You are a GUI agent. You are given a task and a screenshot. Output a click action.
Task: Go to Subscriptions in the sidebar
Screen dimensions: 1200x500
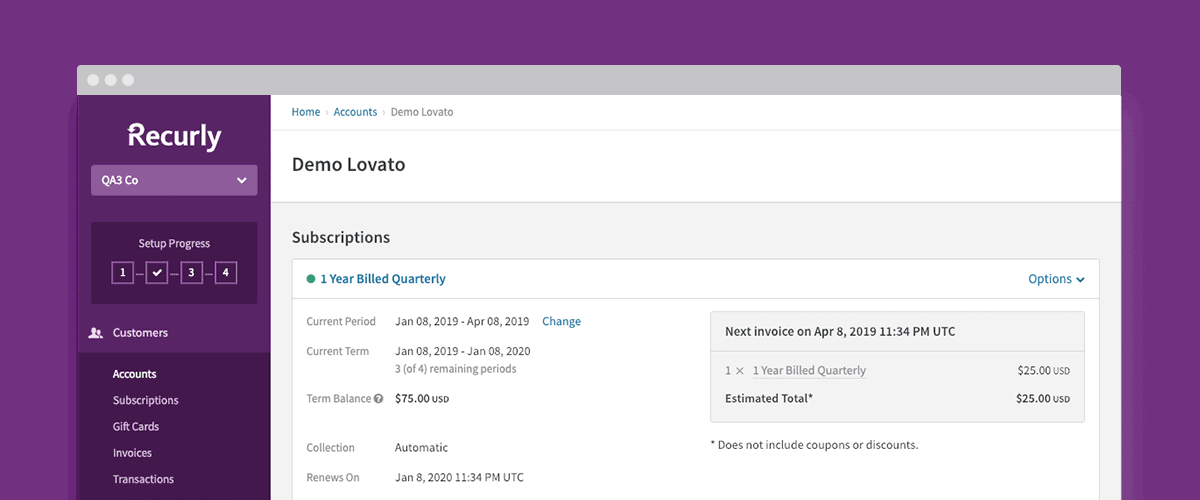click(x=145, y=400)
